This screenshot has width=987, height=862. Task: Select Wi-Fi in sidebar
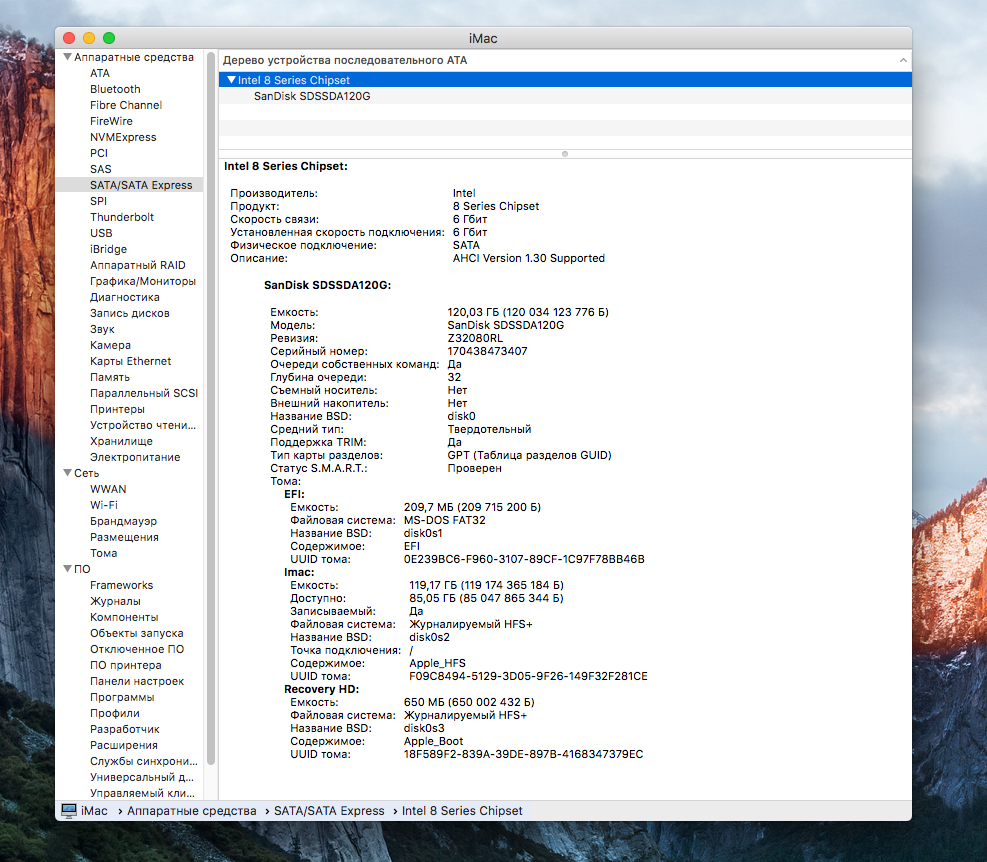104,505
